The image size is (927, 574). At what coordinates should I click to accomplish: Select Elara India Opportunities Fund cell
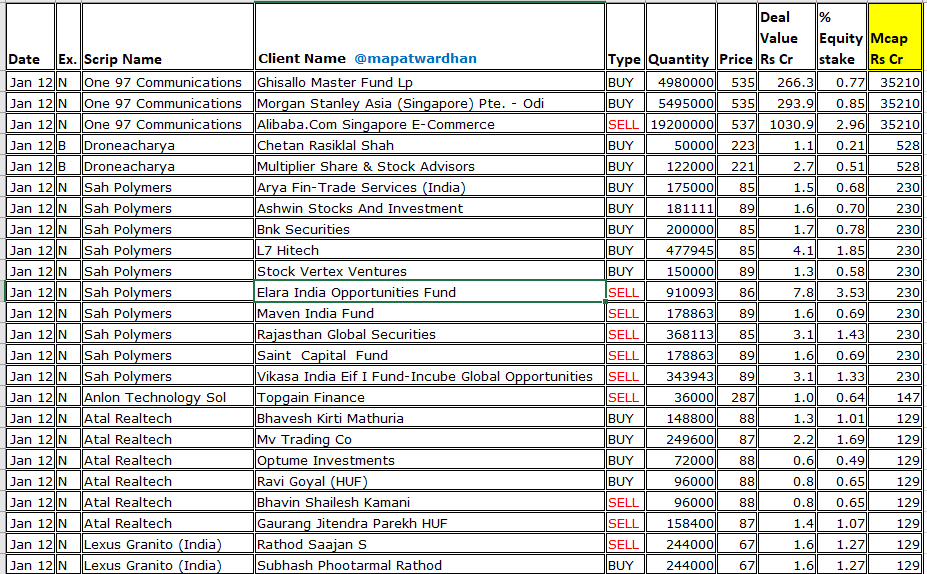tap(430, 292)
